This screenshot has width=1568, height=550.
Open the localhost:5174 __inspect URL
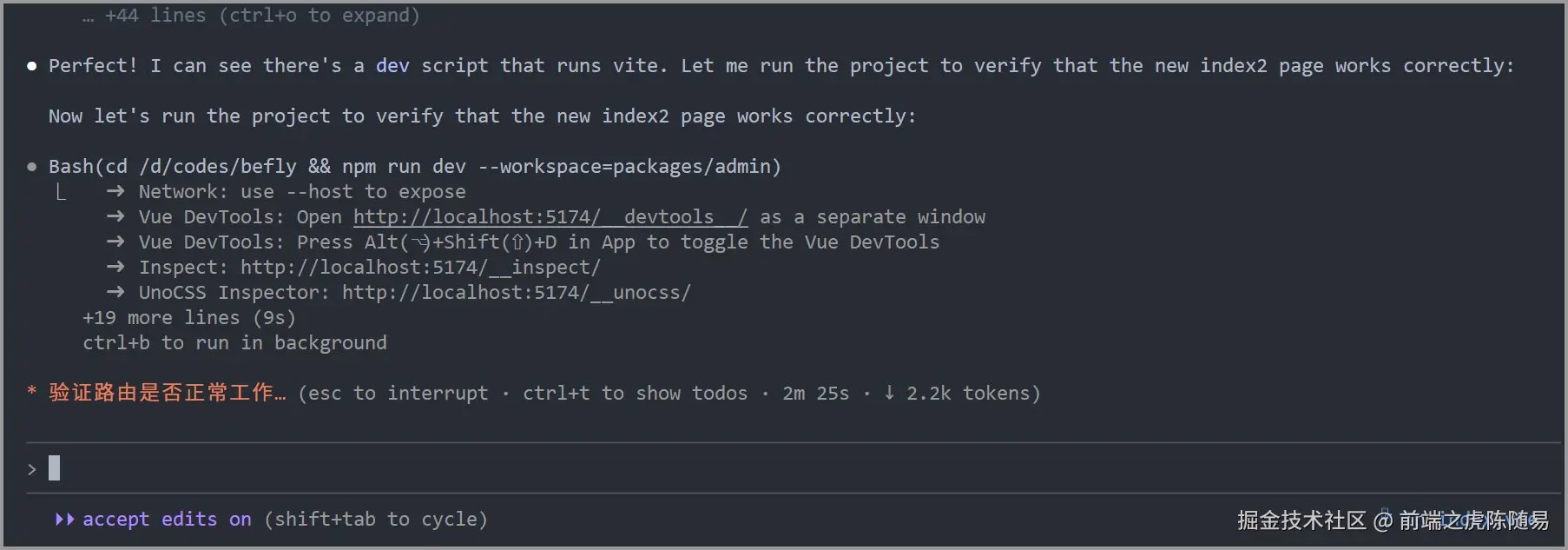pos(420,268)
